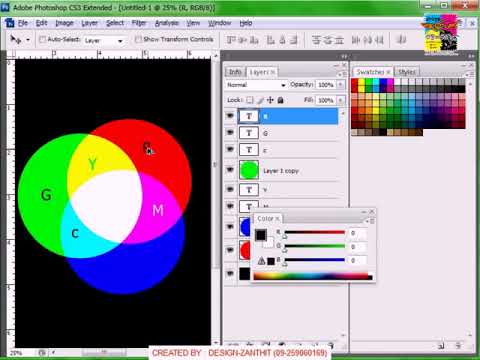Open the Analysis menu
The width and height of the screenshot is (480, 360).
click(x=167, y=23)
